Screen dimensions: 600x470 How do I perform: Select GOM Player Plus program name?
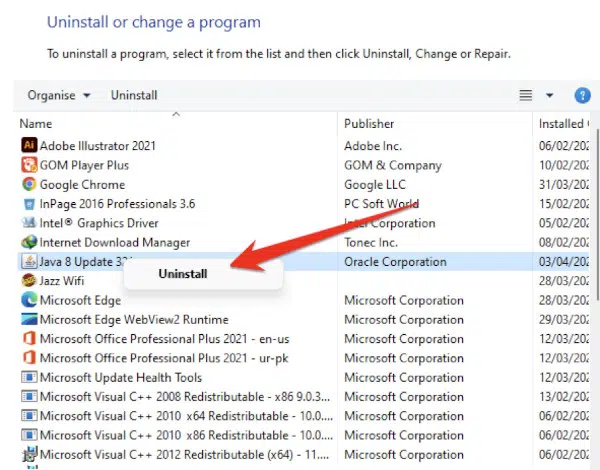84,165
